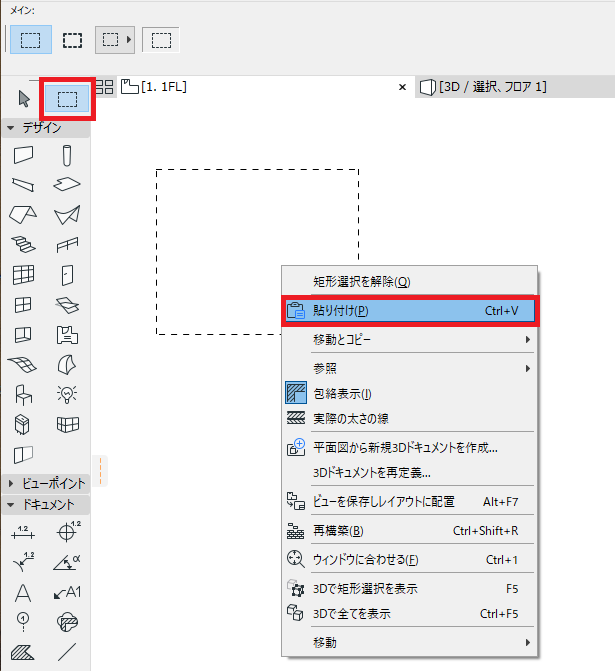Select the Wall tool
This screenshot has height=671, width=615.
point(23,155)
